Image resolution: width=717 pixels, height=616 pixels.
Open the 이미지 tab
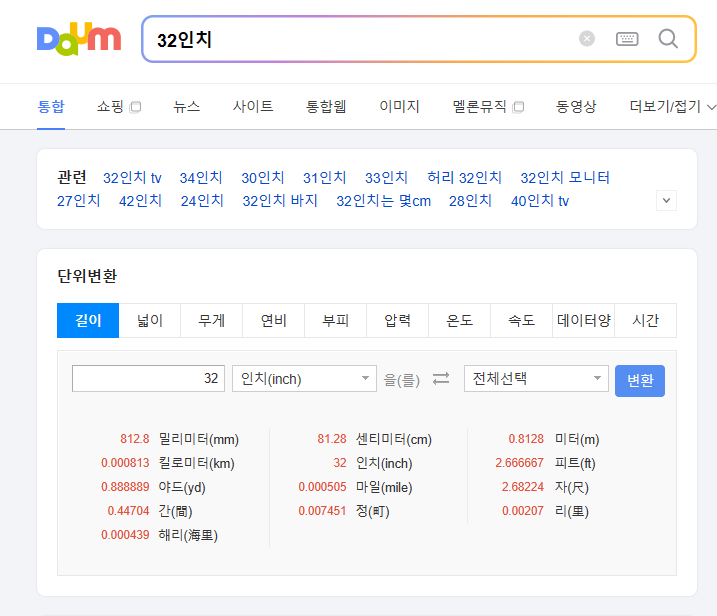click(400, 107)
